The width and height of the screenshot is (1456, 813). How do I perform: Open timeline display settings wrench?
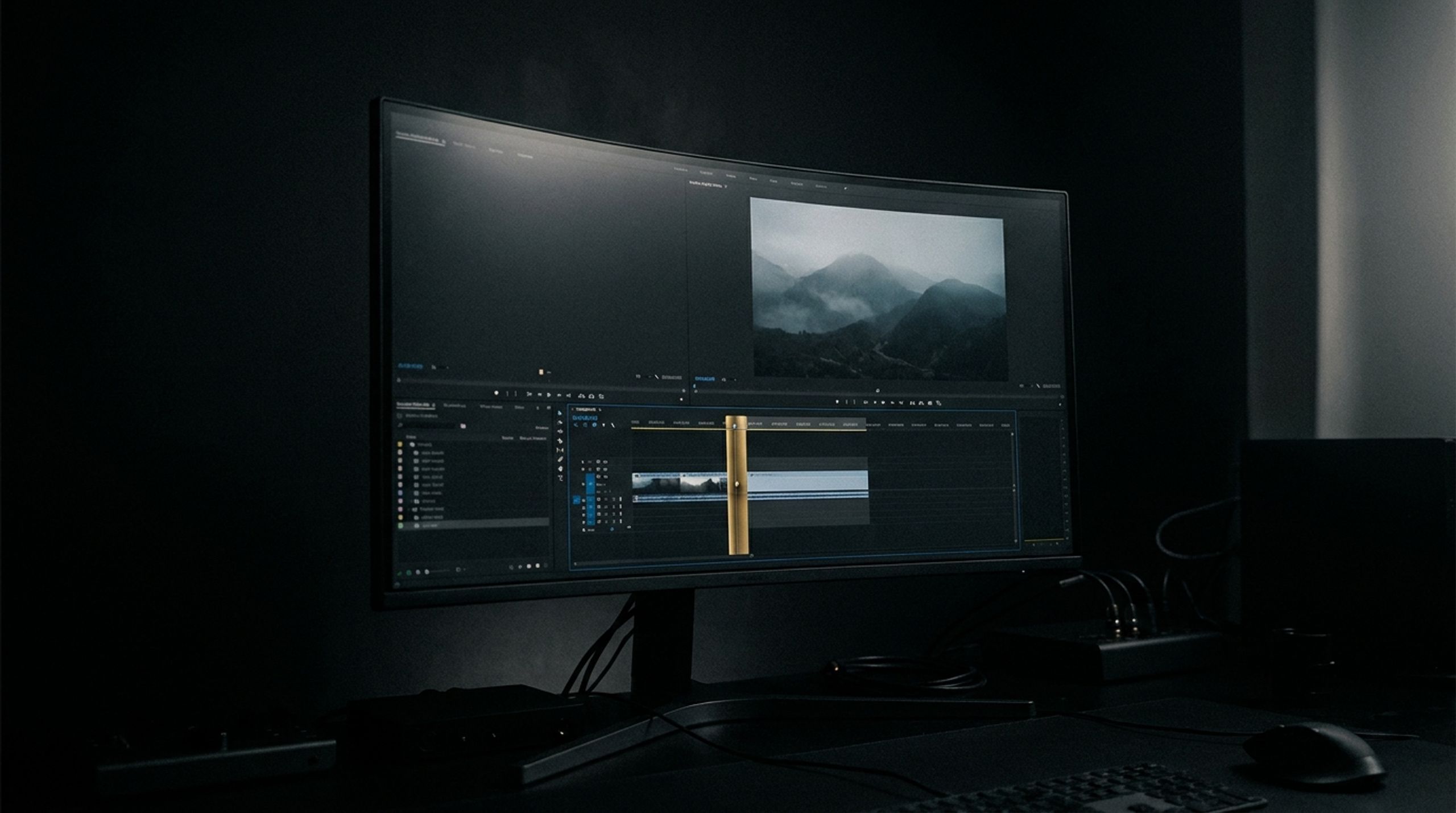(613, 425)
